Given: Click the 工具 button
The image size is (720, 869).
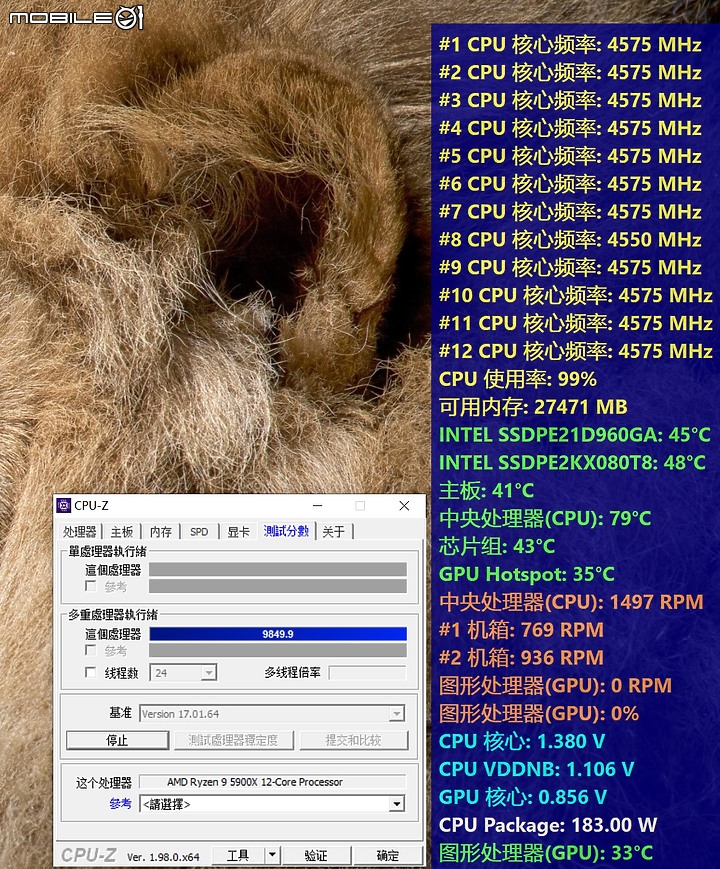Looking at the screenshot, I should coord(238,856).
